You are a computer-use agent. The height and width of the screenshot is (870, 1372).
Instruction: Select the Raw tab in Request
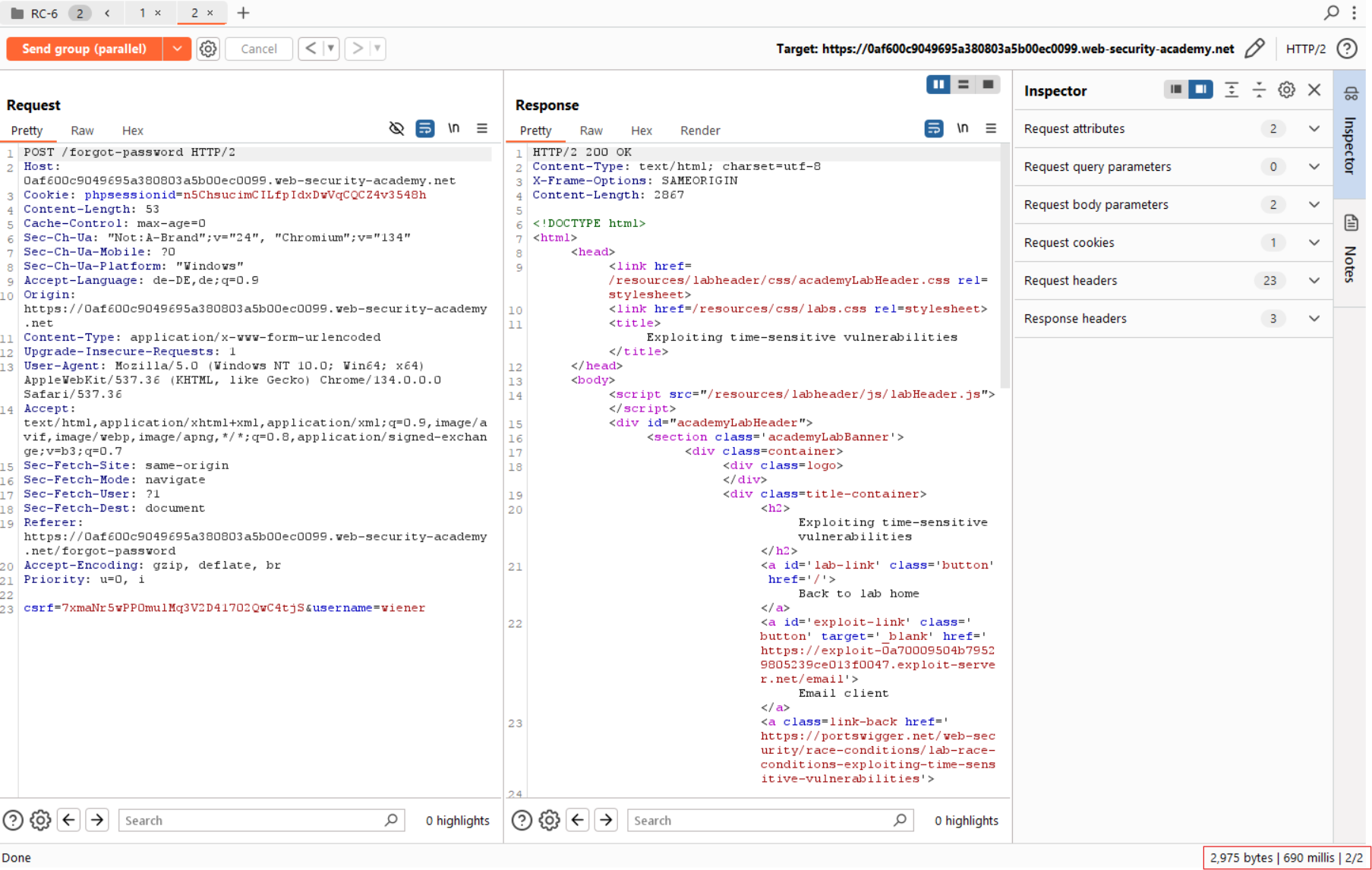(82, 131)
